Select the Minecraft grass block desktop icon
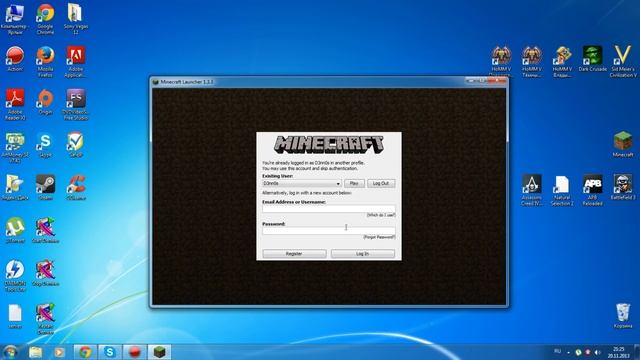The image size is (640, 360). [x=623, y=144]
